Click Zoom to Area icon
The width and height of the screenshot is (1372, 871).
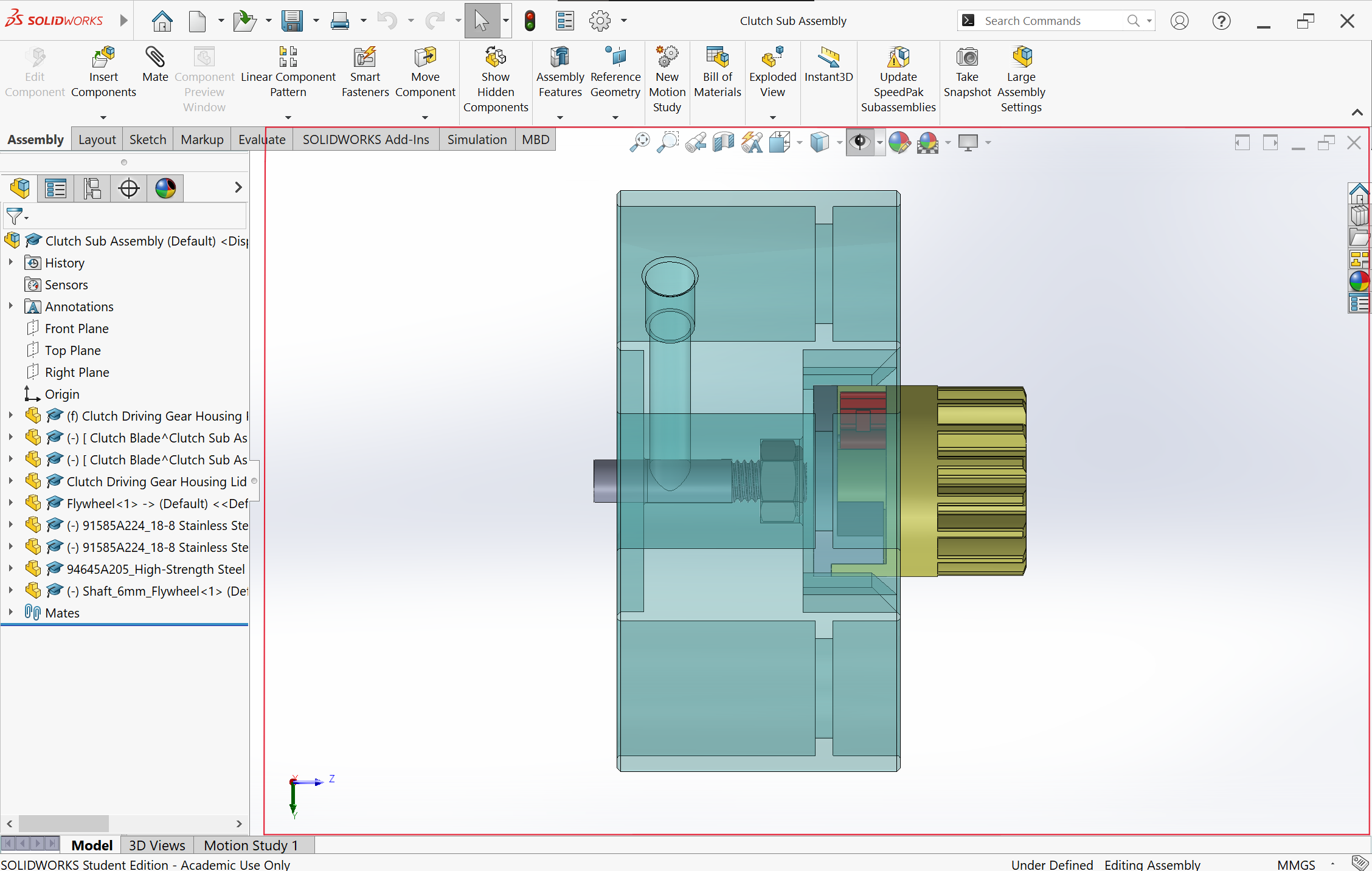point(668,142)
